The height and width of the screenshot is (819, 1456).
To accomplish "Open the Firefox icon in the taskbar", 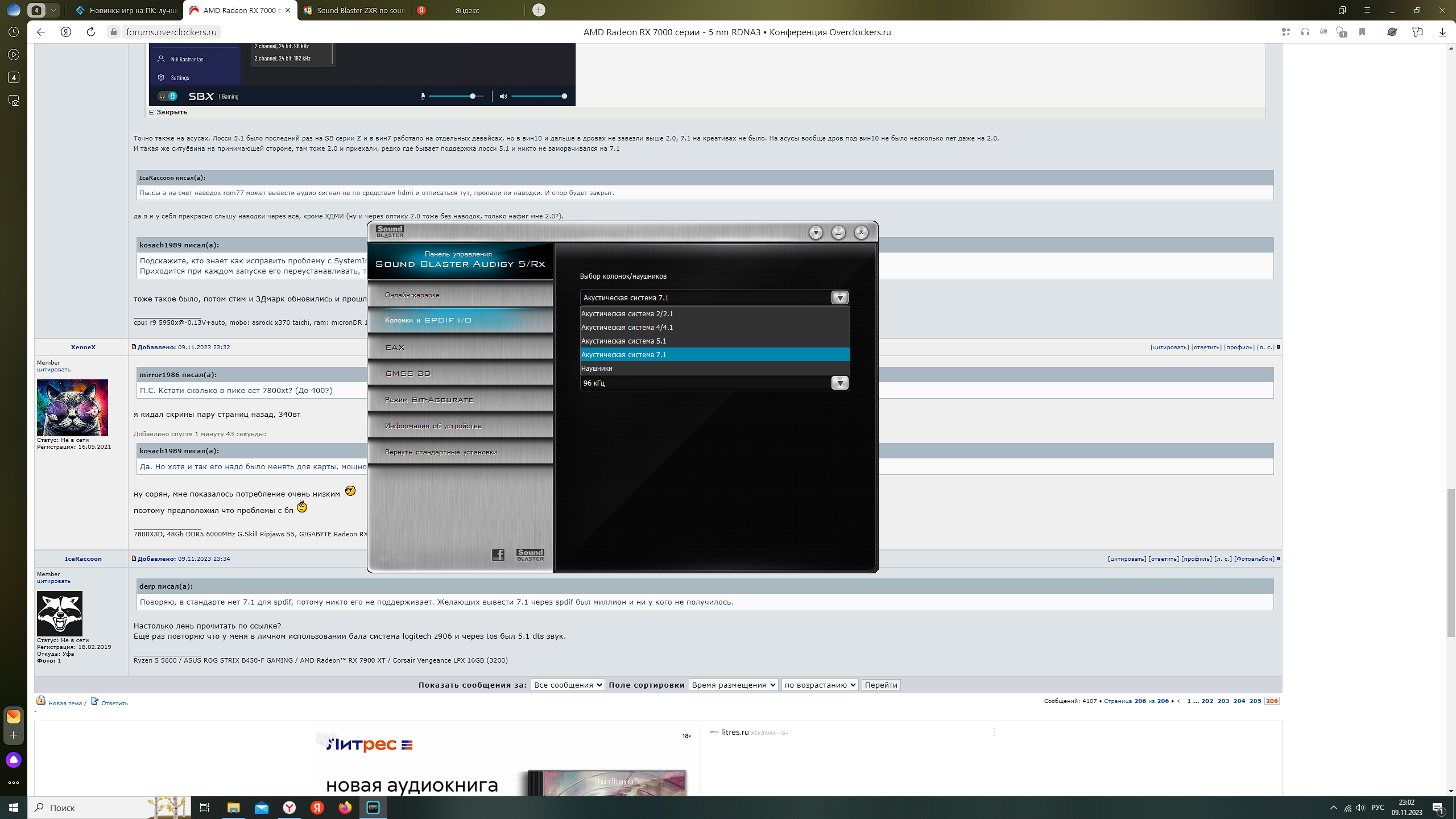I will (345, 808).
